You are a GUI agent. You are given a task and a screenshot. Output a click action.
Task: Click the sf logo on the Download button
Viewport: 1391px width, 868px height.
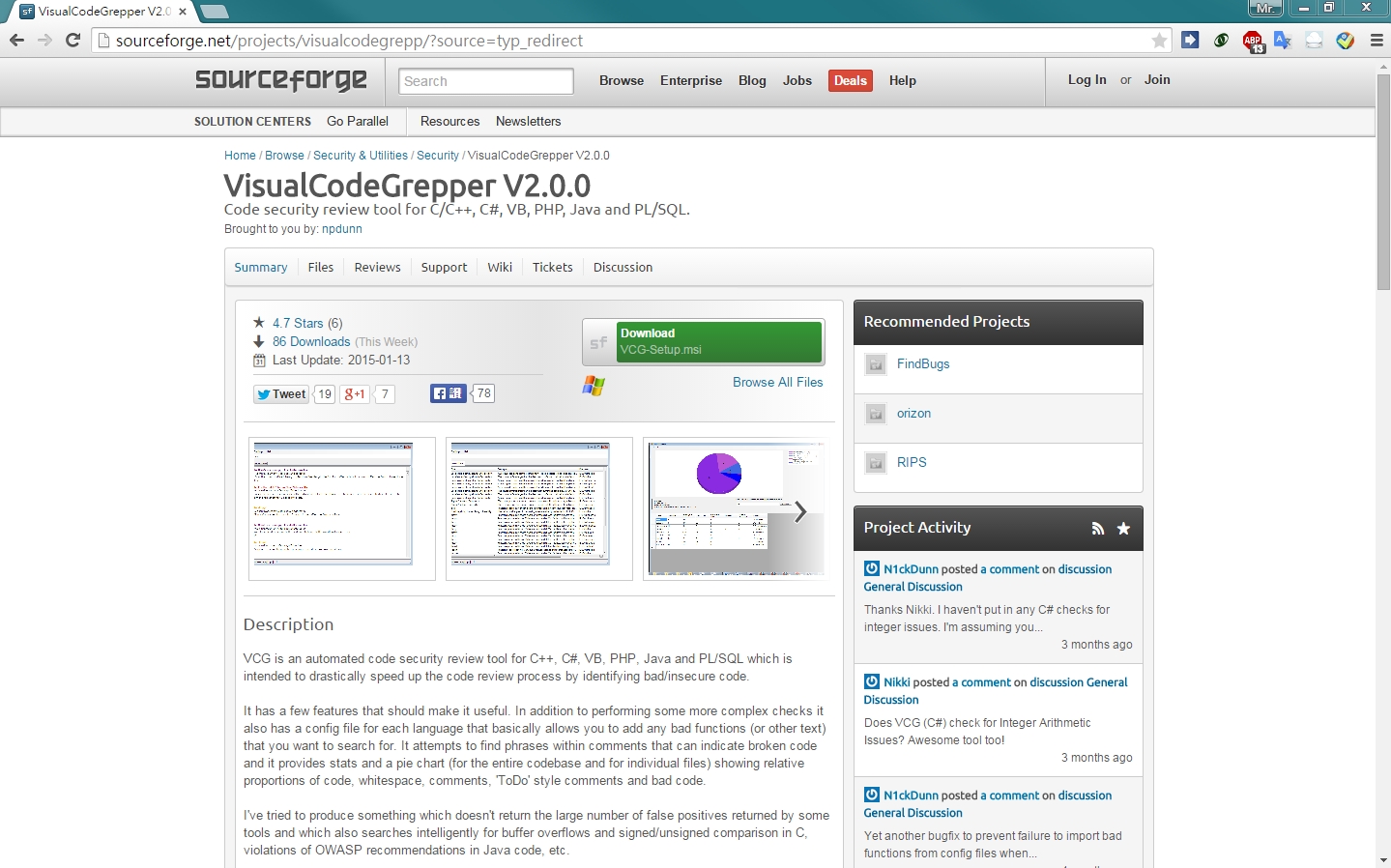(x=598, y=342)
